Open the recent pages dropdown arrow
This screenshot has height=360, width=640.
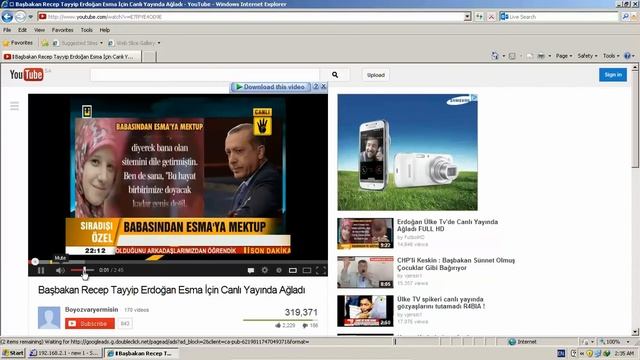[x=30, y=17]
